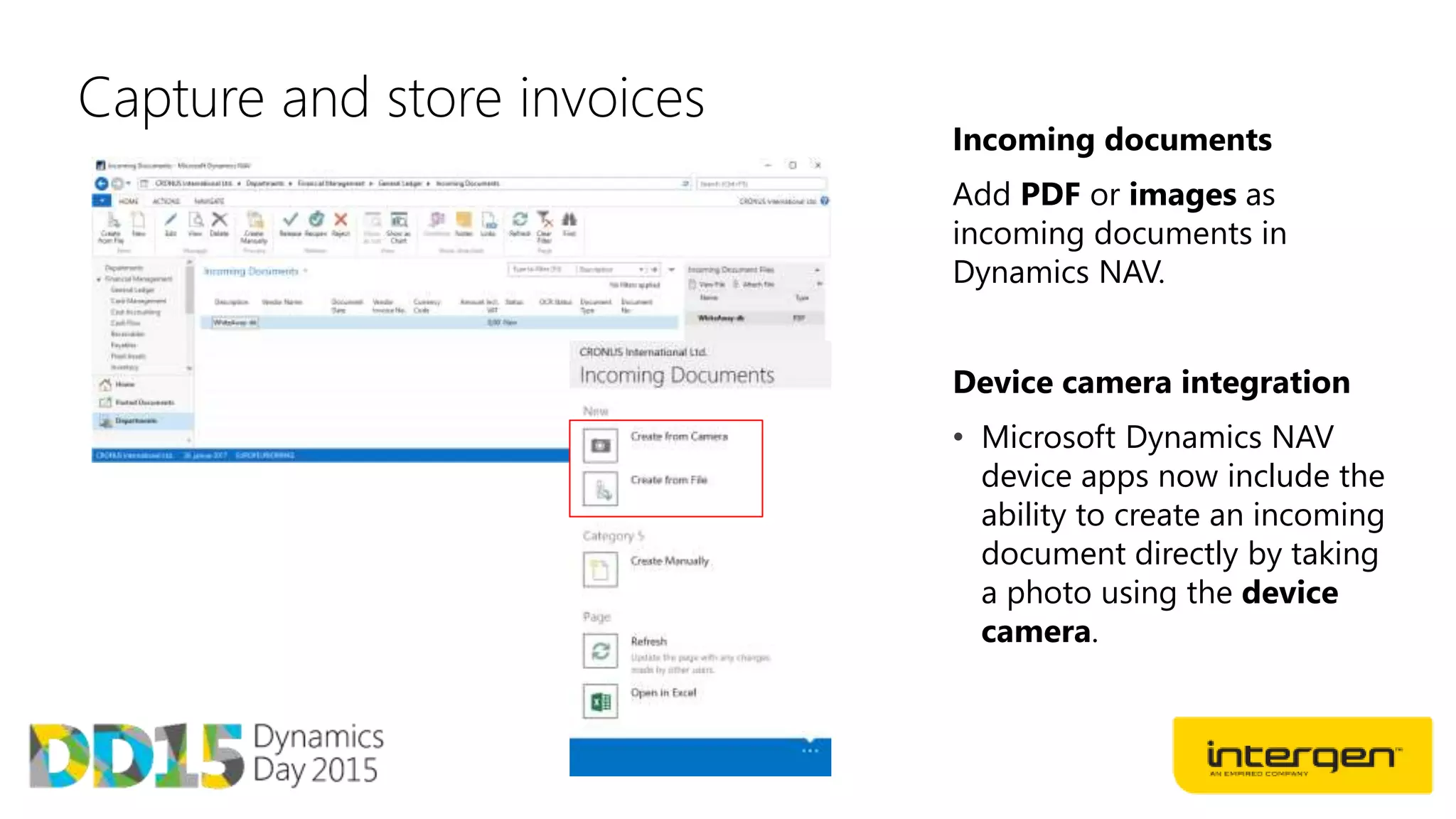Tap the Create from Camera icon
This screenshot has width=1456, height=819.
tap(601, 446)
